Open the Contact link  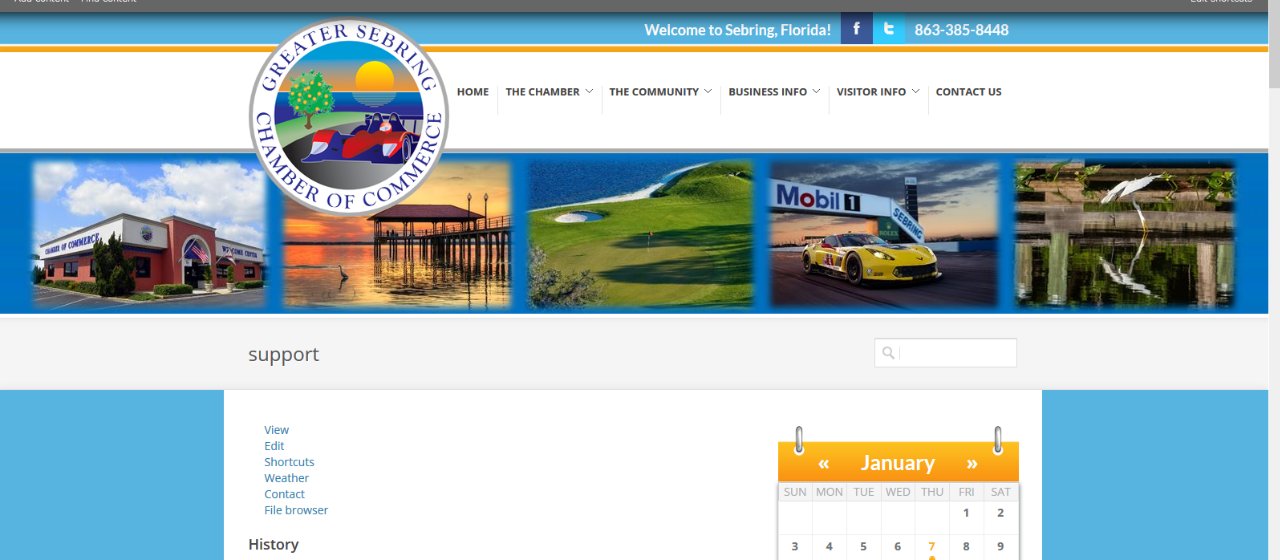[284, 494]
